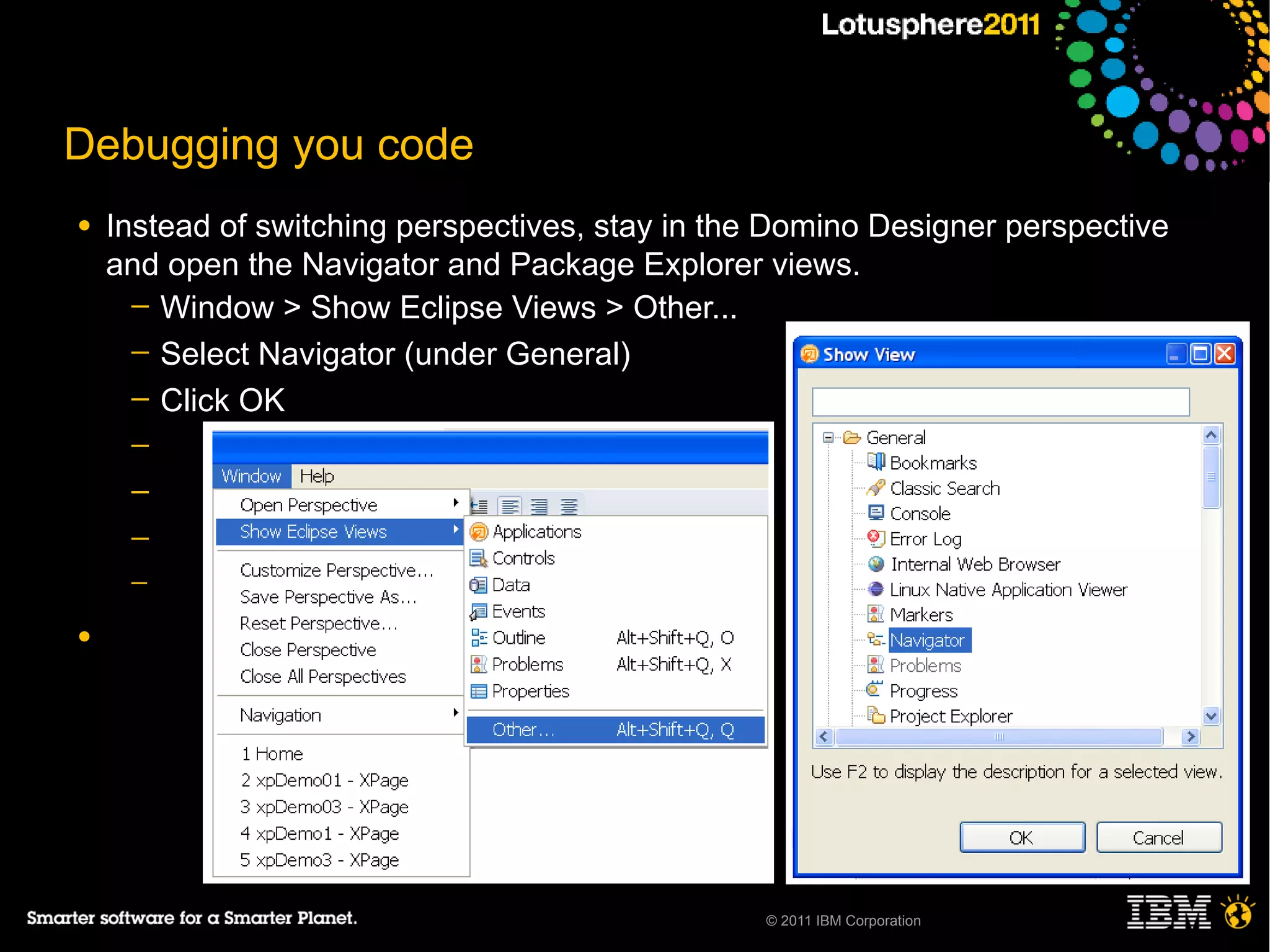The image size is (1270, 952).
Task: Expand the Show Eclipse Views submenu arrow
Action: (456, 530)
